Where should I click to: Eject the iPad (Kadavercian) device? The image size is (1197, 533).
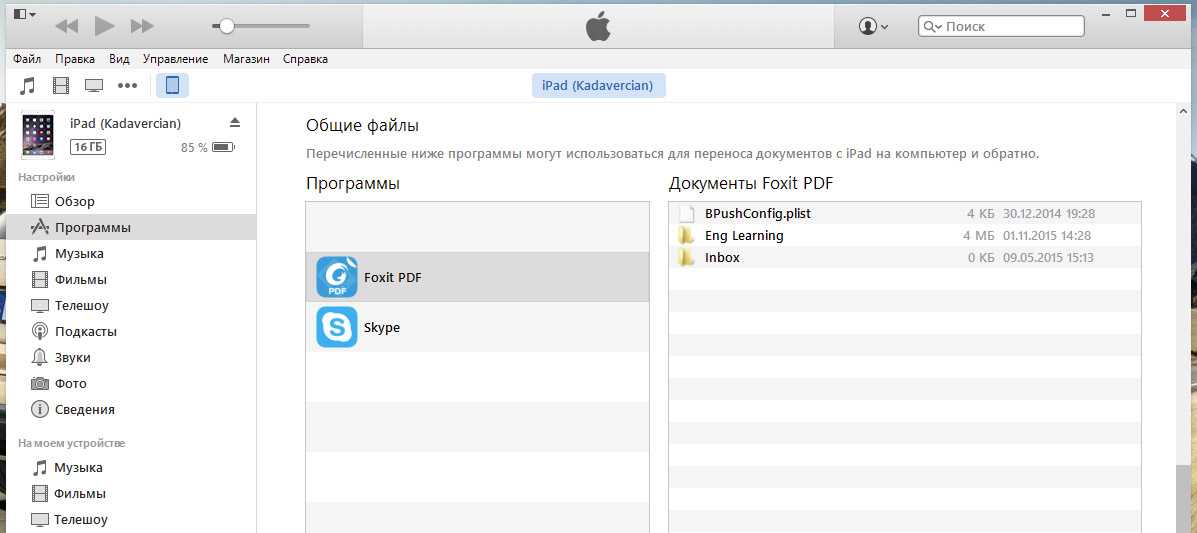[235, 122]
